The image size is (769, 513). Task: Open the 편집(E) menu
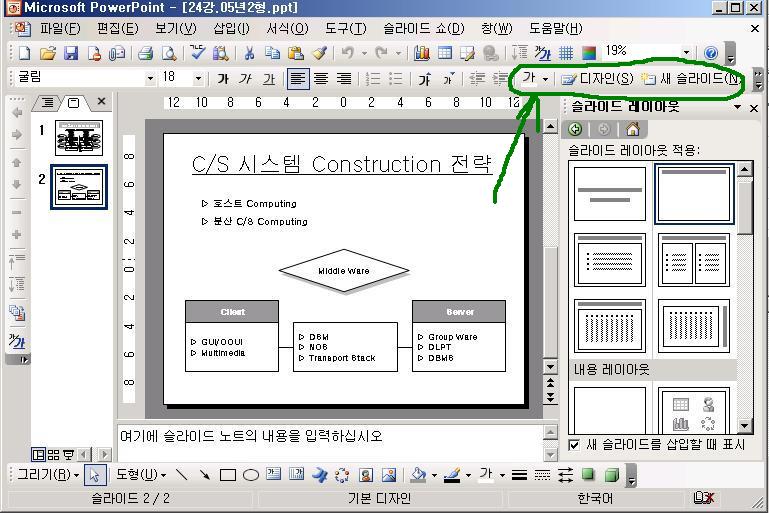click(118, 28)
